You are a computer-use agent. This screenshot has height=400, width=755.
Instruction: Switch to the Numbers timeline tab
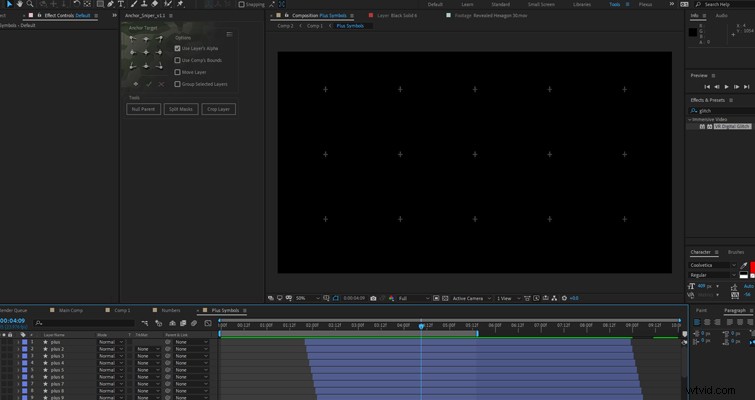pos(170,310)
